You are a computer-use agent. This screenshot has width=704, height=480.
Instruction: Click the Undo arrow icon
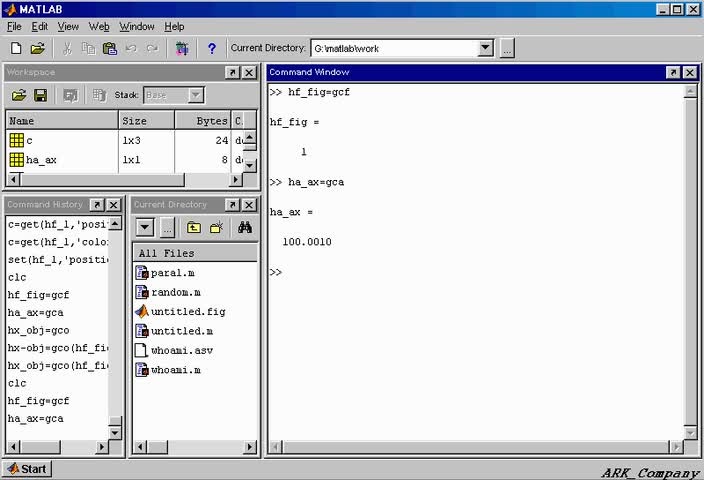point(131,48)
